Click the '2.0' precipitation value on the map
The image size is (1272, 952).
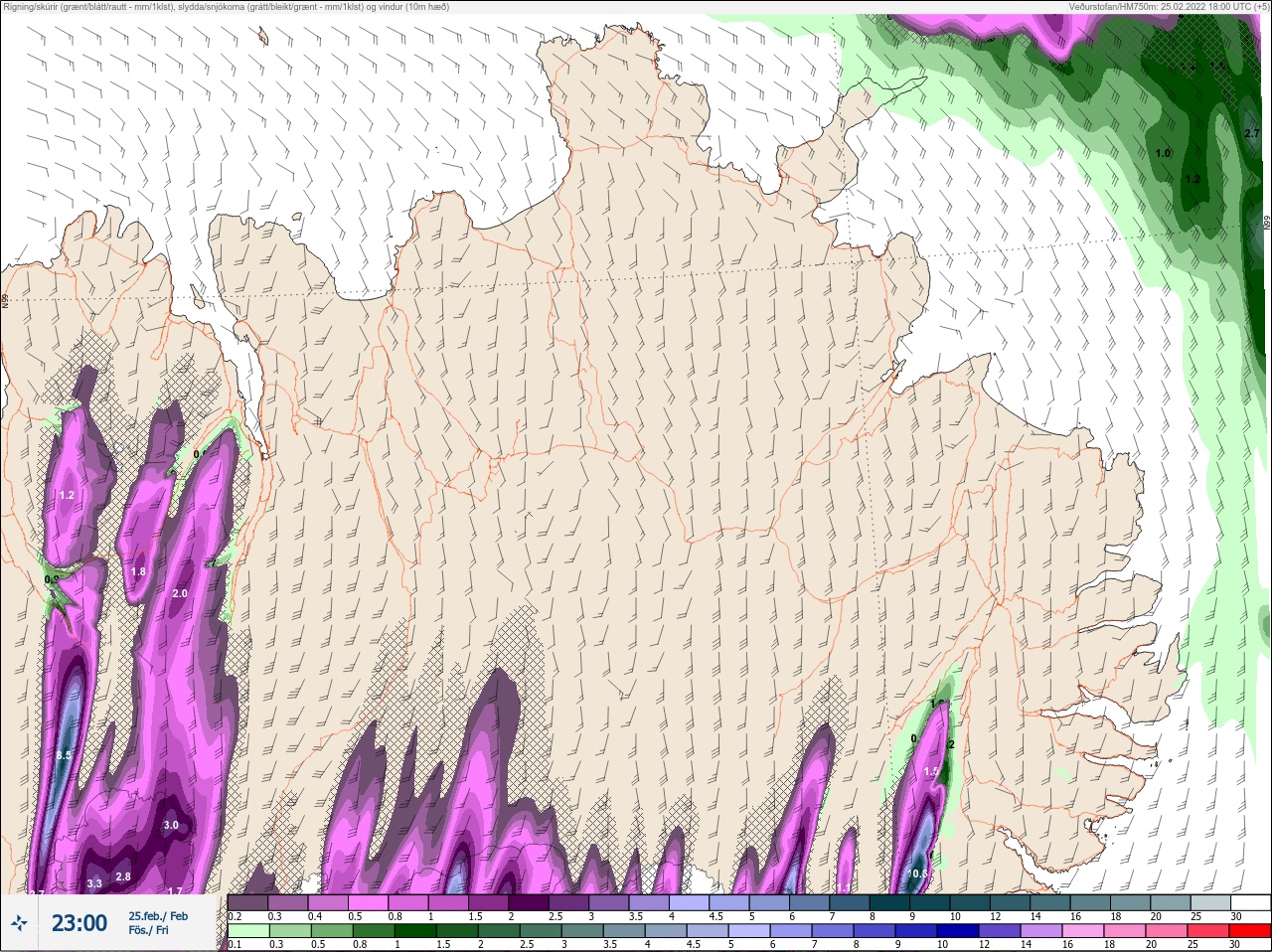click(180, 593)
